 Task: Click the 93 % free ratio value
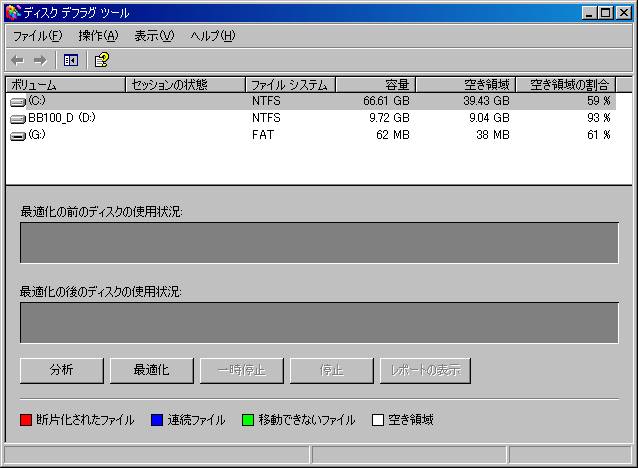599,118
